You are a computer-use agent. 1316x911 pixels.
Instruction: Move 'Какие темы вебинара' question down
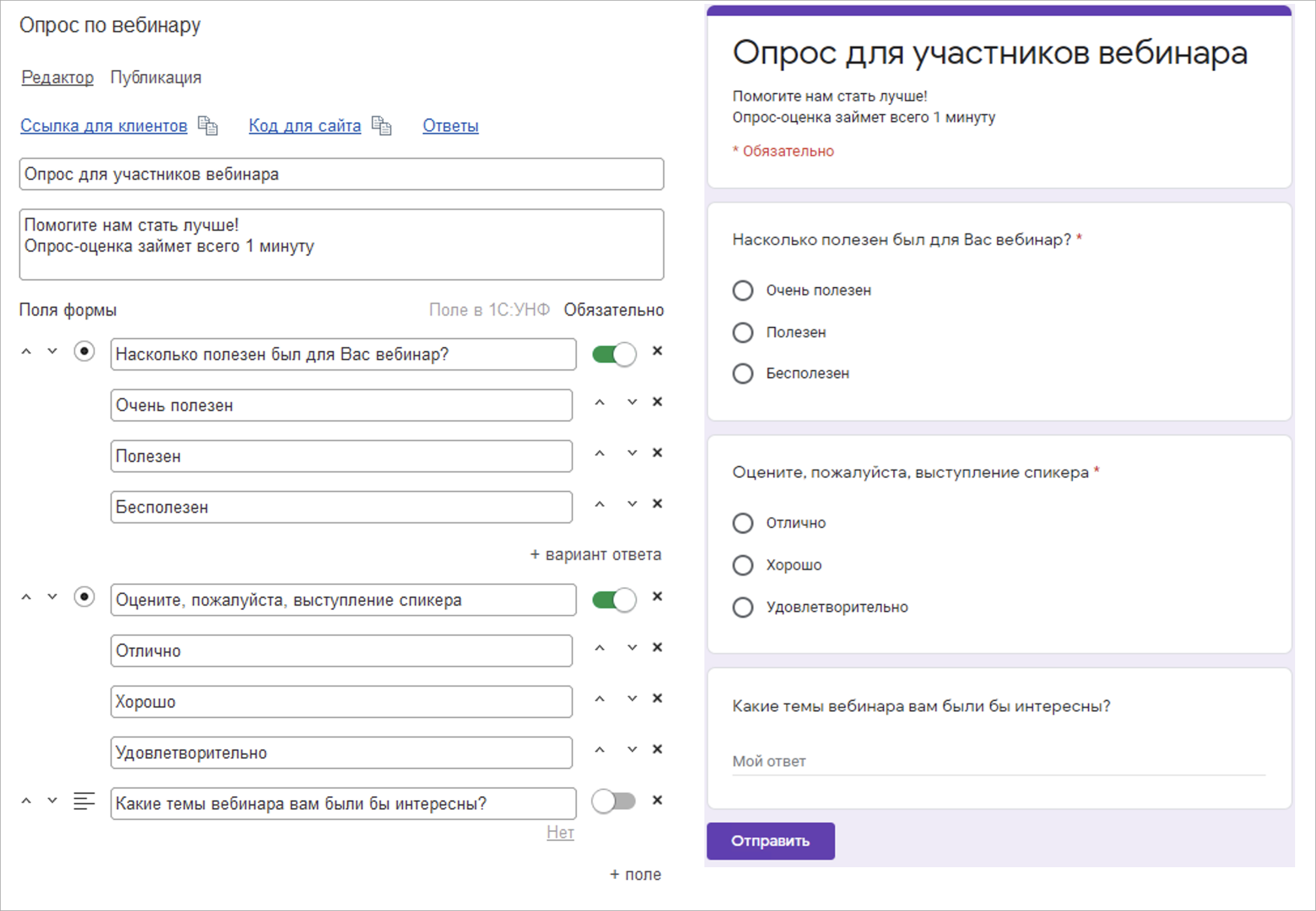click(x=52, y=801)
